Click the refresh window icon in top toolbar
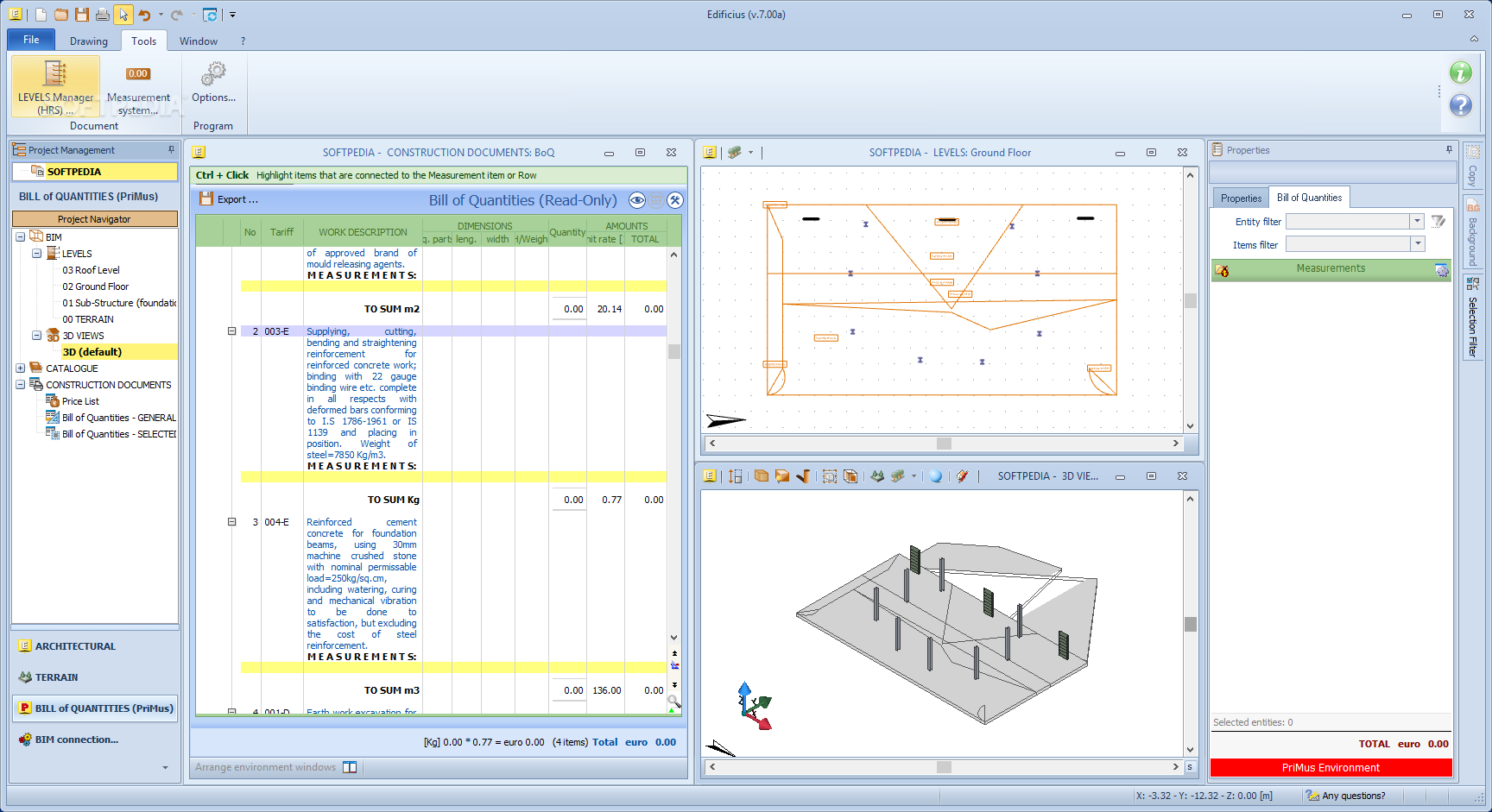Image resolution: width=1492 pixels, height=812 pixels. click(x=210, y=15)
